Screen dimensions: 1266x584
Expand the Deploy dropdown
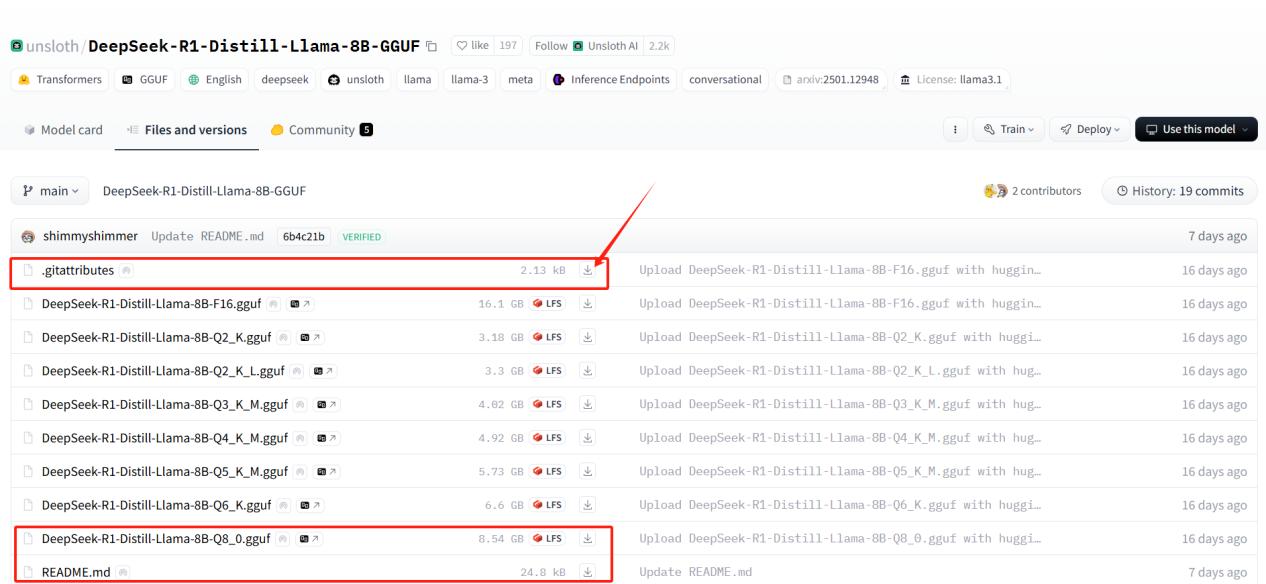click(x=1089, y=129)
